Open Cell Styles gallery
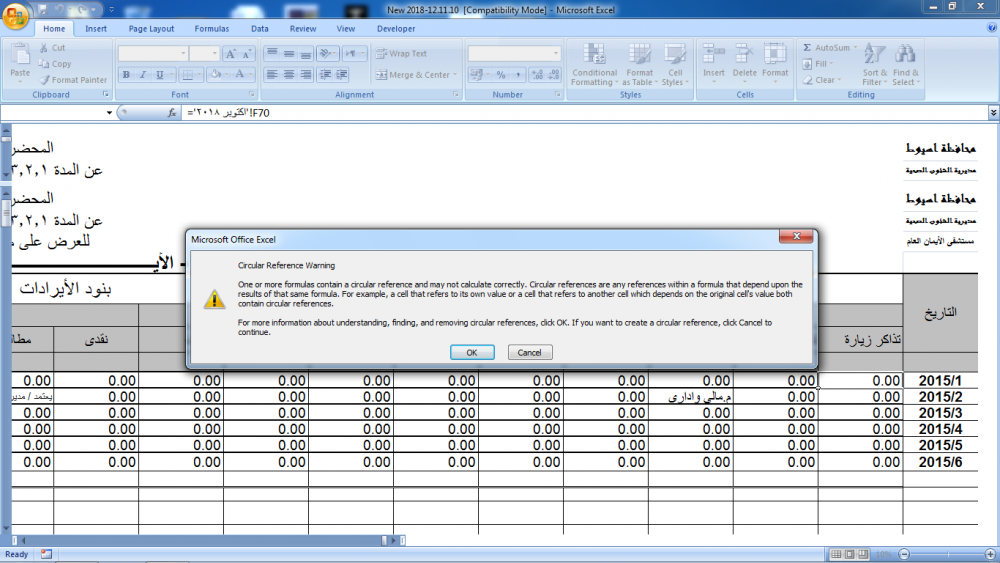 (675, 64)
